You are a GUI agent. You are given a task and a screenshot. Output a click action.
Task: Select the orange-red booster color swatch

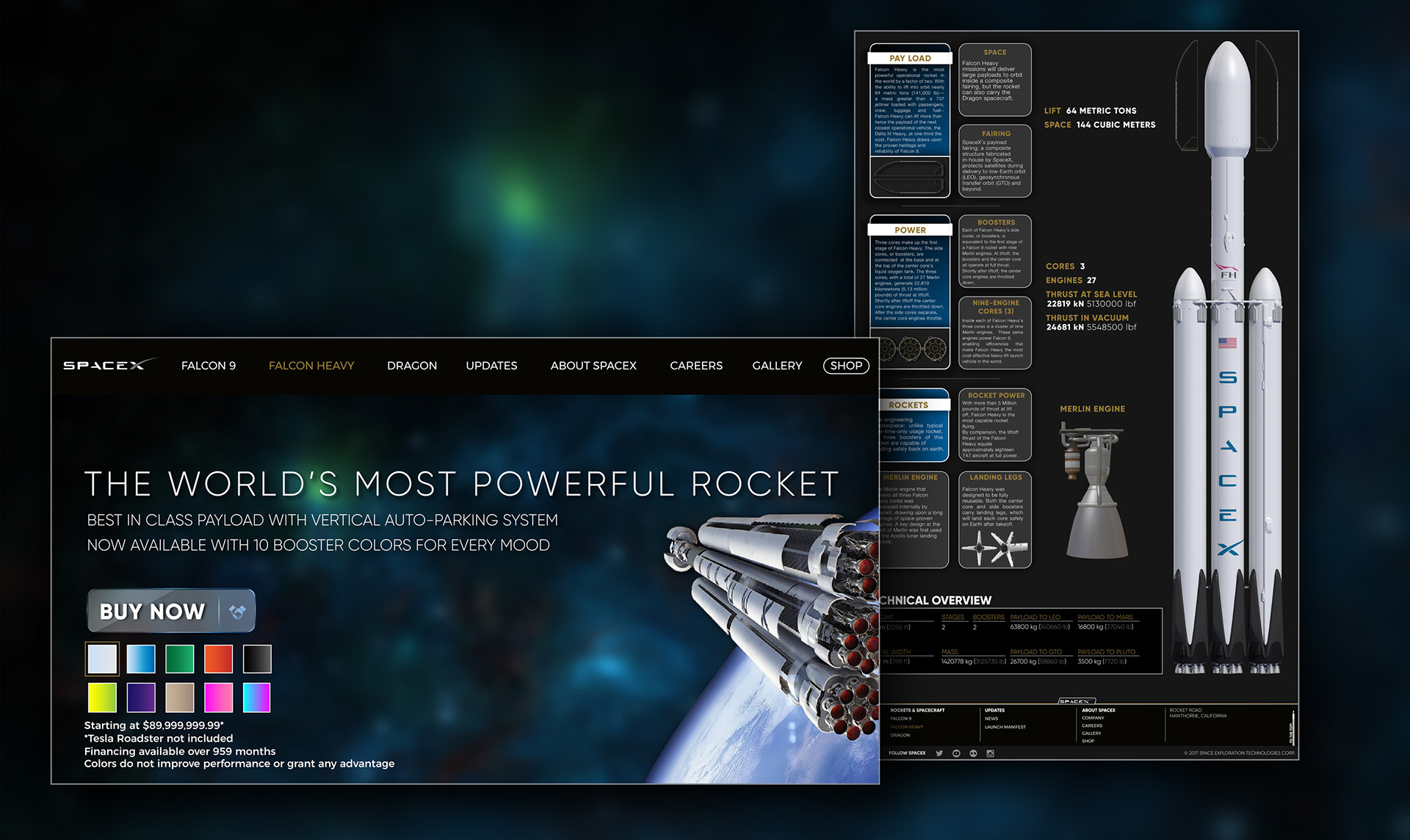click(218, 659)
